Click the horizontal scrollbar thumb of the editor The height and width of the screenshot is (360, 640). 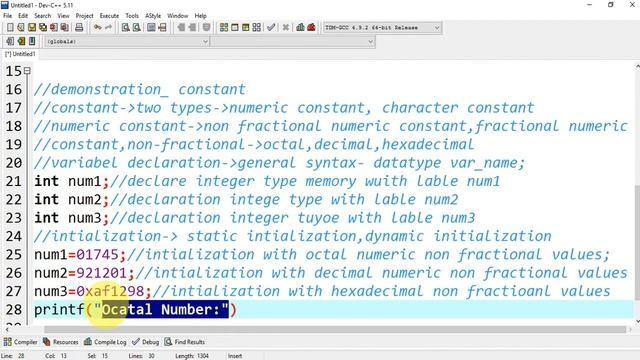(x=335, y=329)
